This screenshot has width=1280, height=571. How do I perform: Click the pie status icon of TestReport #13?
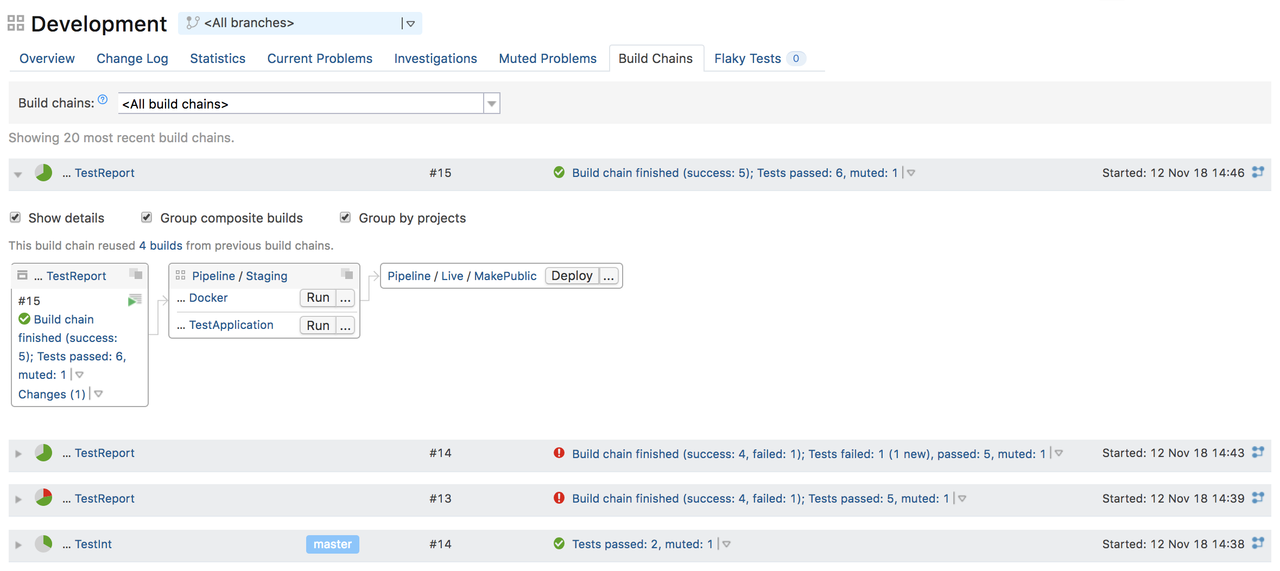tap(43, 498)
